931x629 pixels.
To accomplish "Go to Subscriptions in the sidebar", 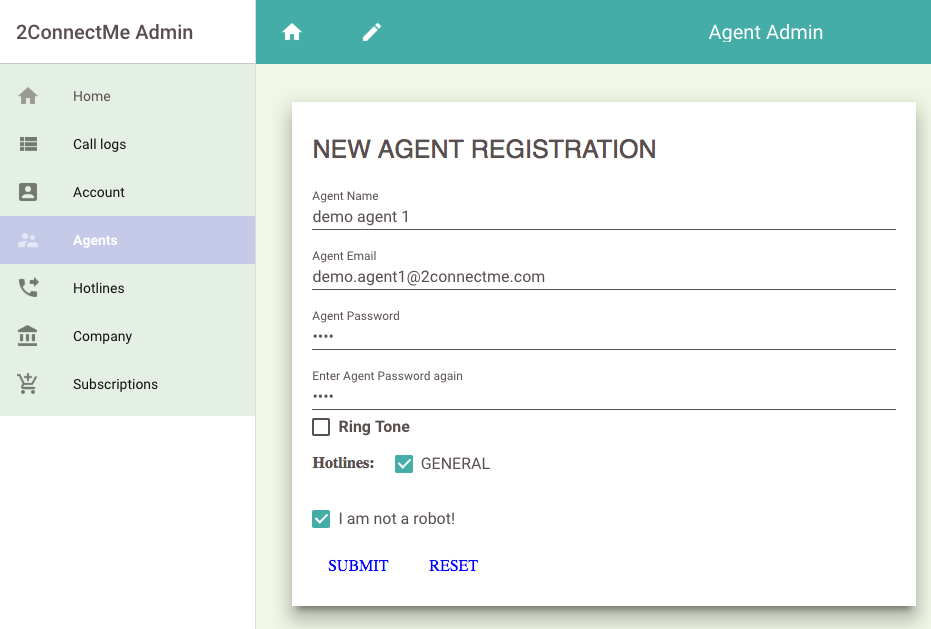I will coord(115,384).
